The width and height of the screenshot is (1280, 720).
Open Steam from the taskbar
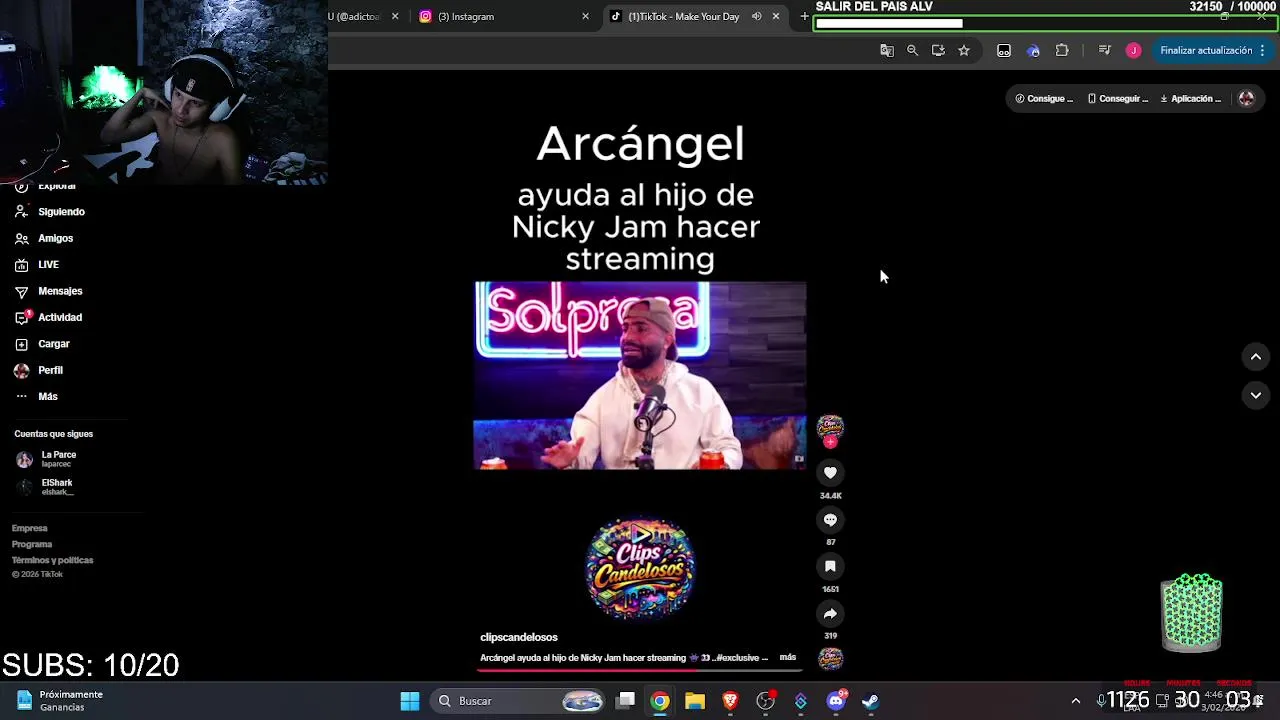click(871, 701)
